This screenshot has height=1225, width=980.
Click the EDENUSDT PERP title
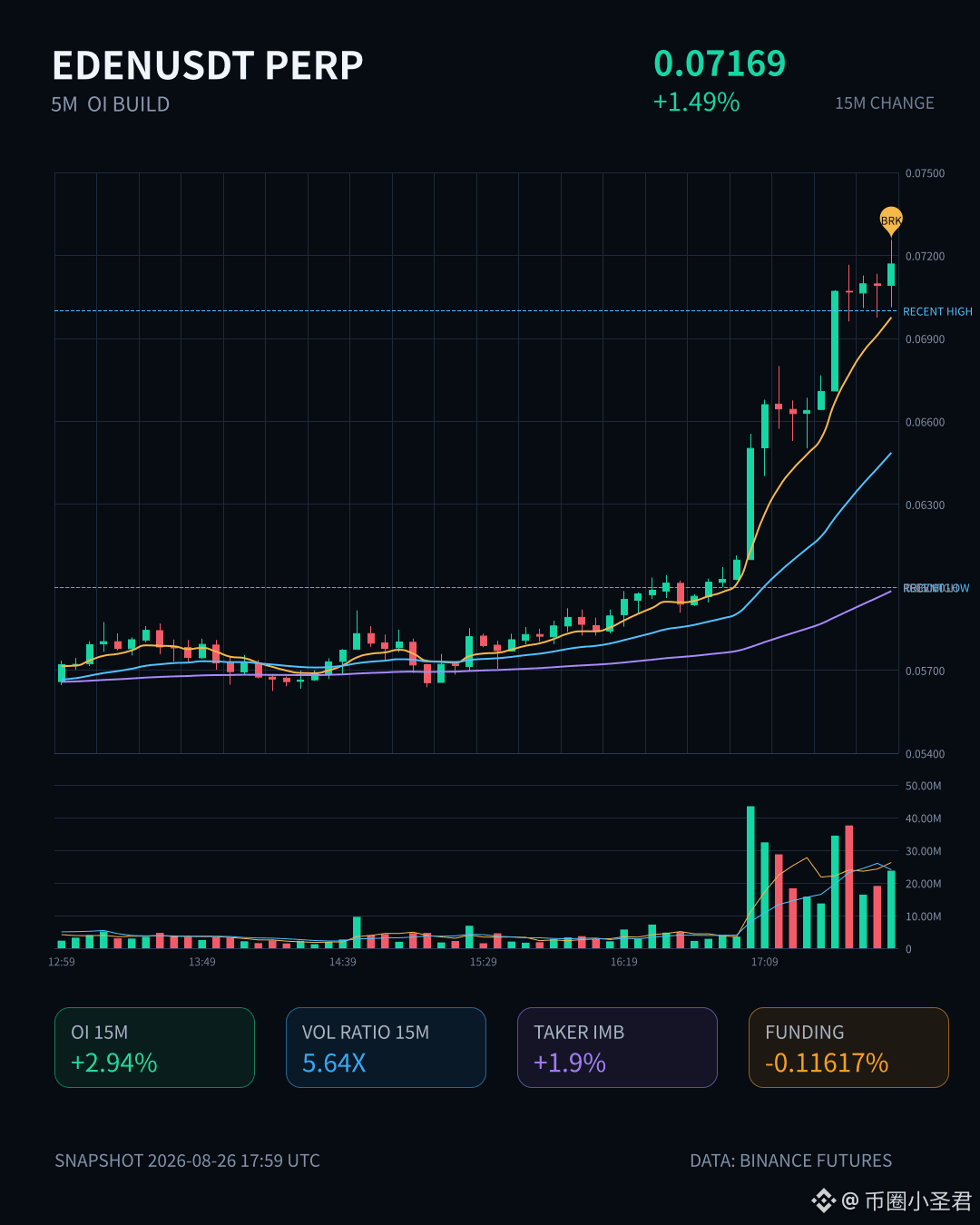[x=208, y=65]
